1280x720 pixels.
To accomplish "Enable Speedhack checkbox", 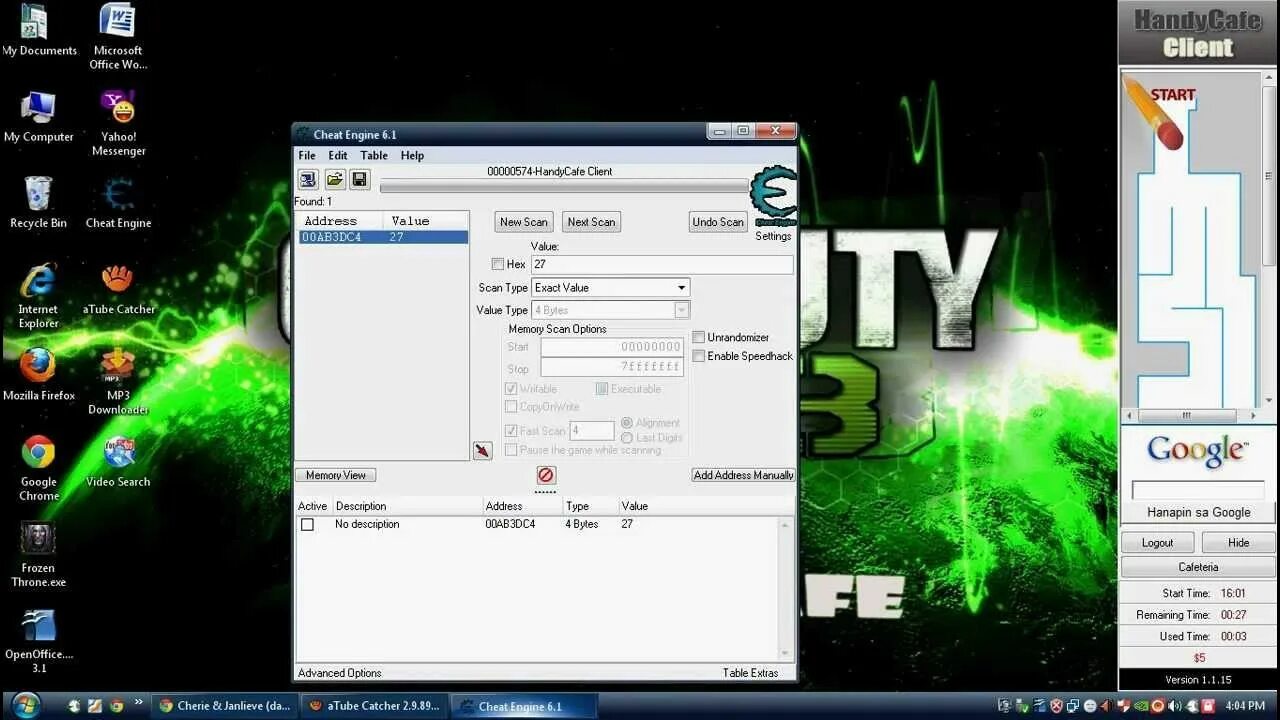I will tap(698, 356).
